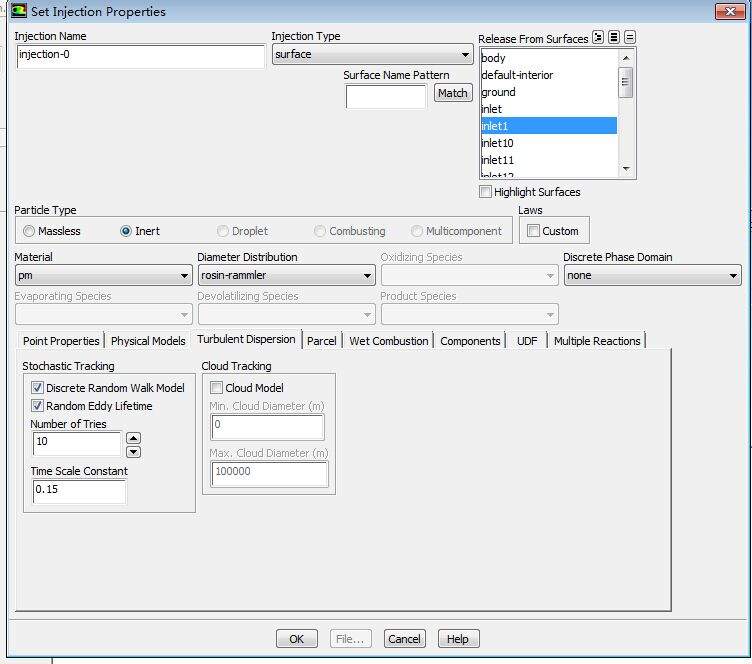Image resolution: width=752 pixels, height=664 pixels.
Task: Select 'default-interior' in the surfaces list
Action: tap(549, 75)
